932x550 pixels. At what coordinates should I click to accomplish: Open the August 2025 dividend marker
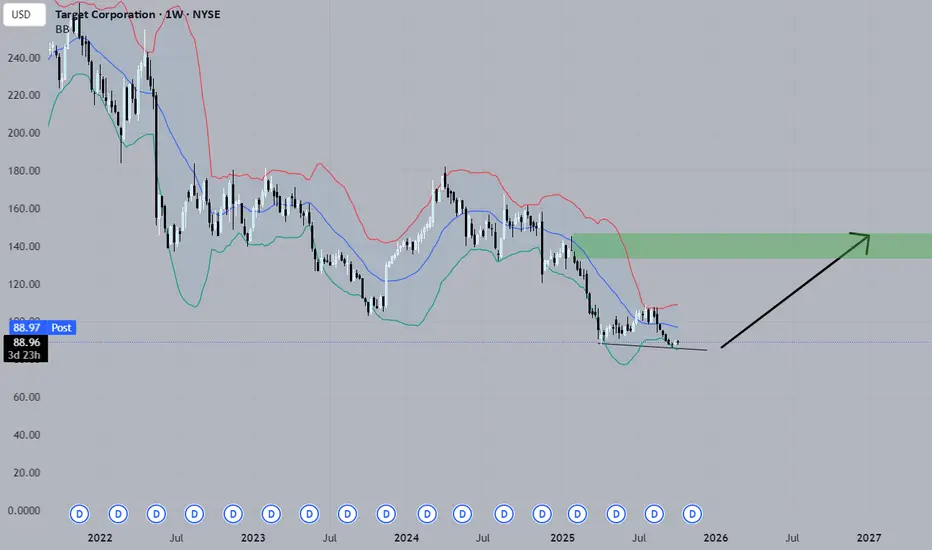pos(654,514)
